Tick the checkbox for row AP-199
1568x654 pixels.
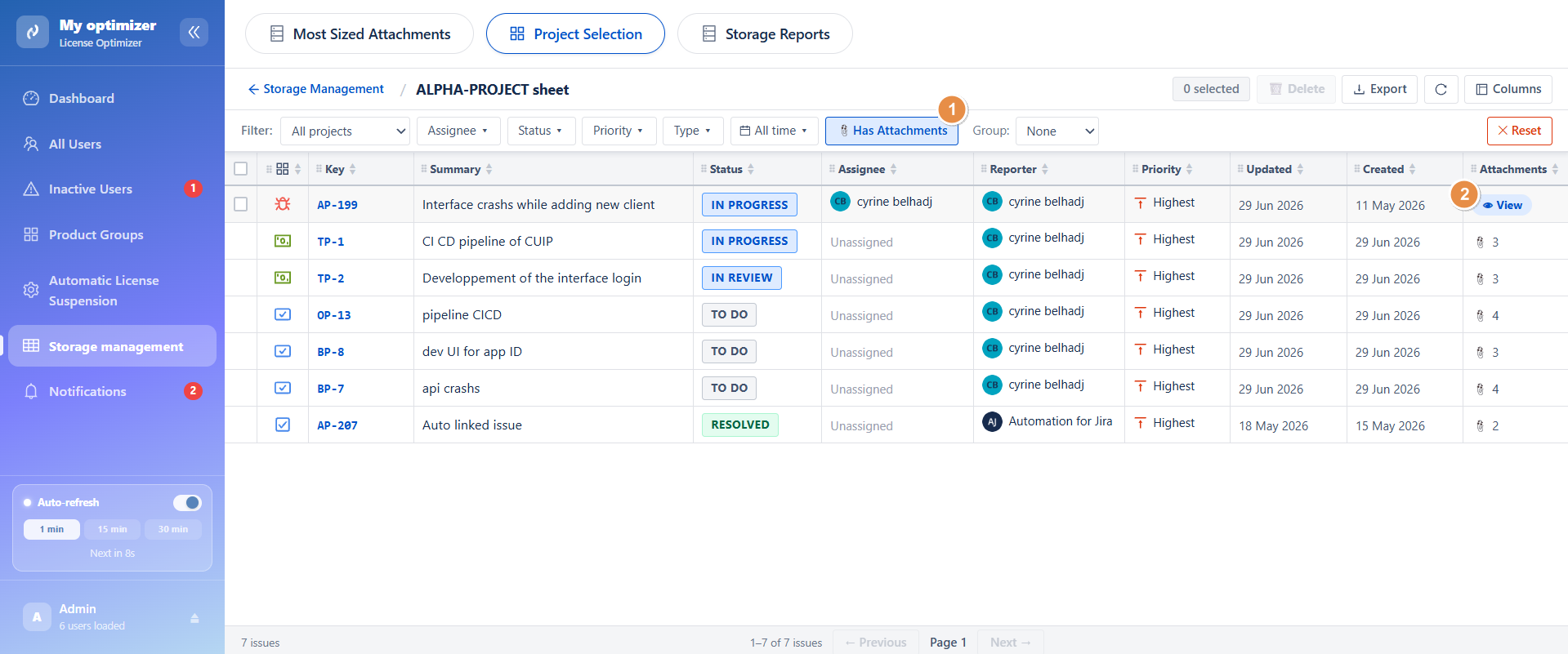tap(240, 204)
